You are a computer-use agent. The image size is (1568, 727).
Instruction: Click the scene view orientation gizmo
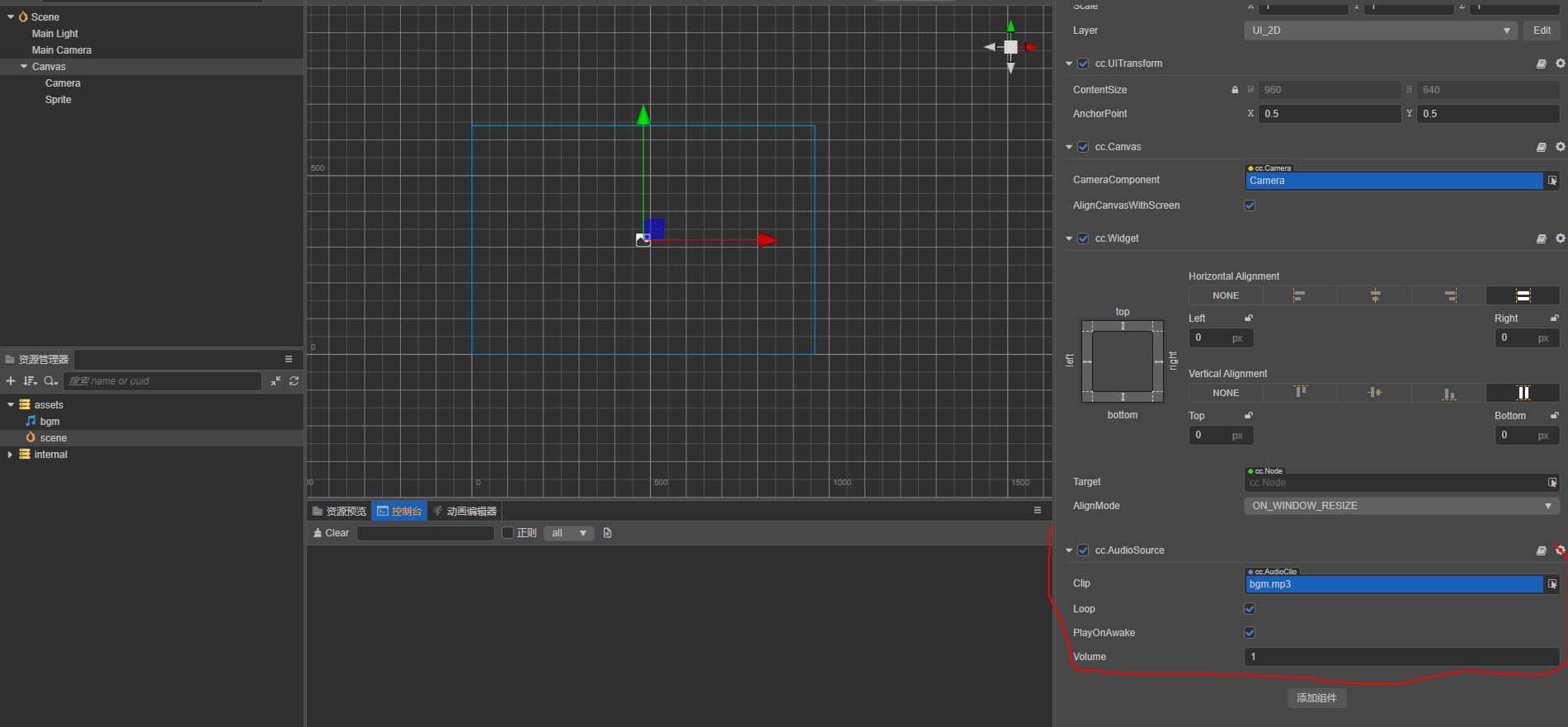tap(1010, 47)
